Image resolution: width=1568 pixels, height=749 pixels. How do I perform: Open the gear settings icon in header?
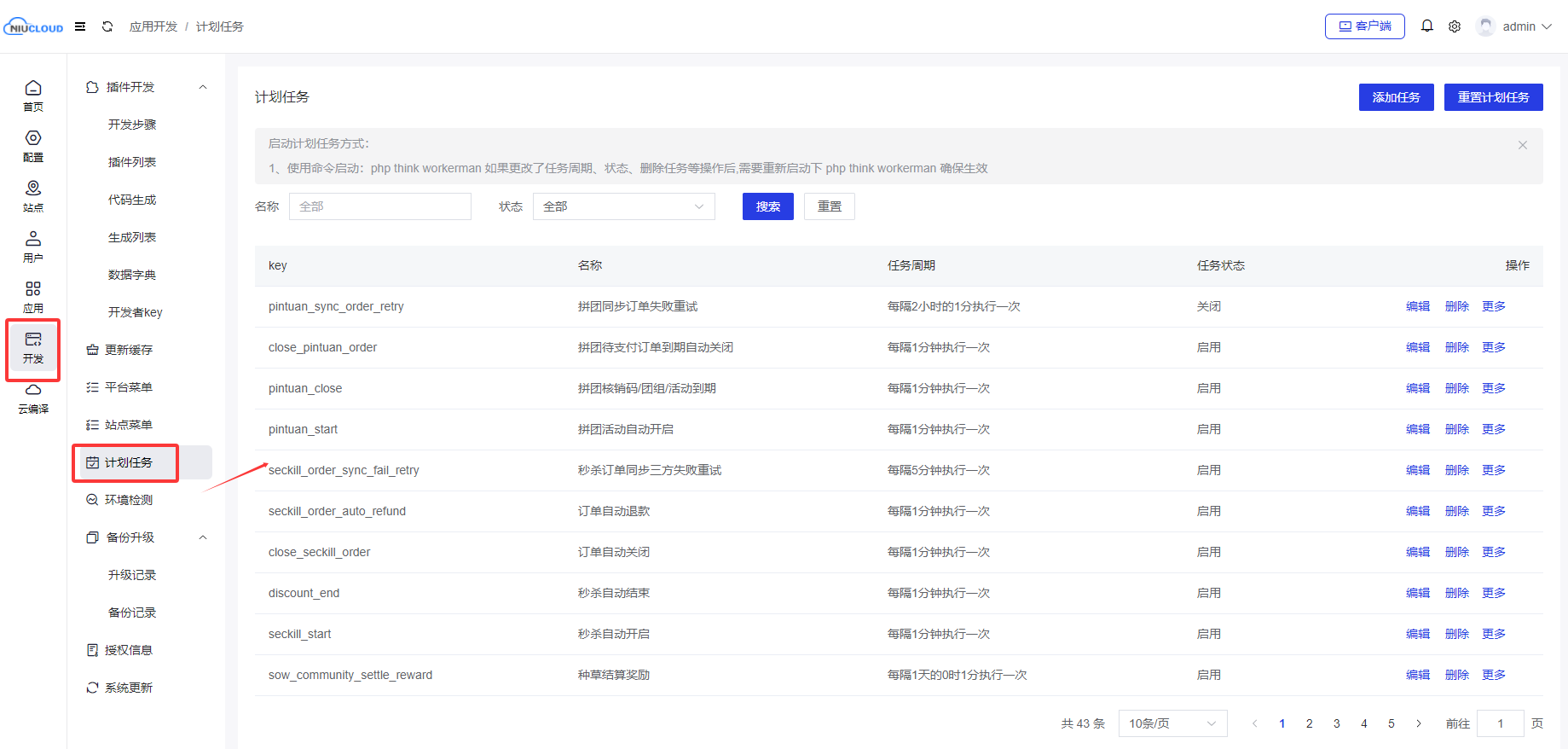[1455, 26]
